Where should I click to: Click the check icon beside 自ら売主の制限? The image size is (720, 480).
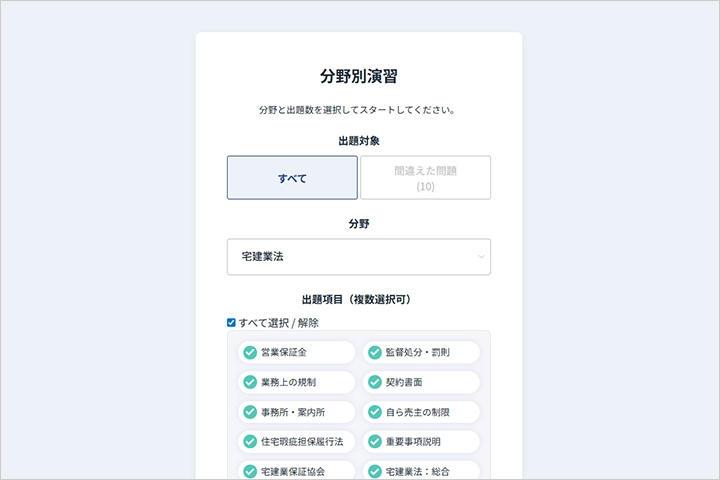coord(375,411)
